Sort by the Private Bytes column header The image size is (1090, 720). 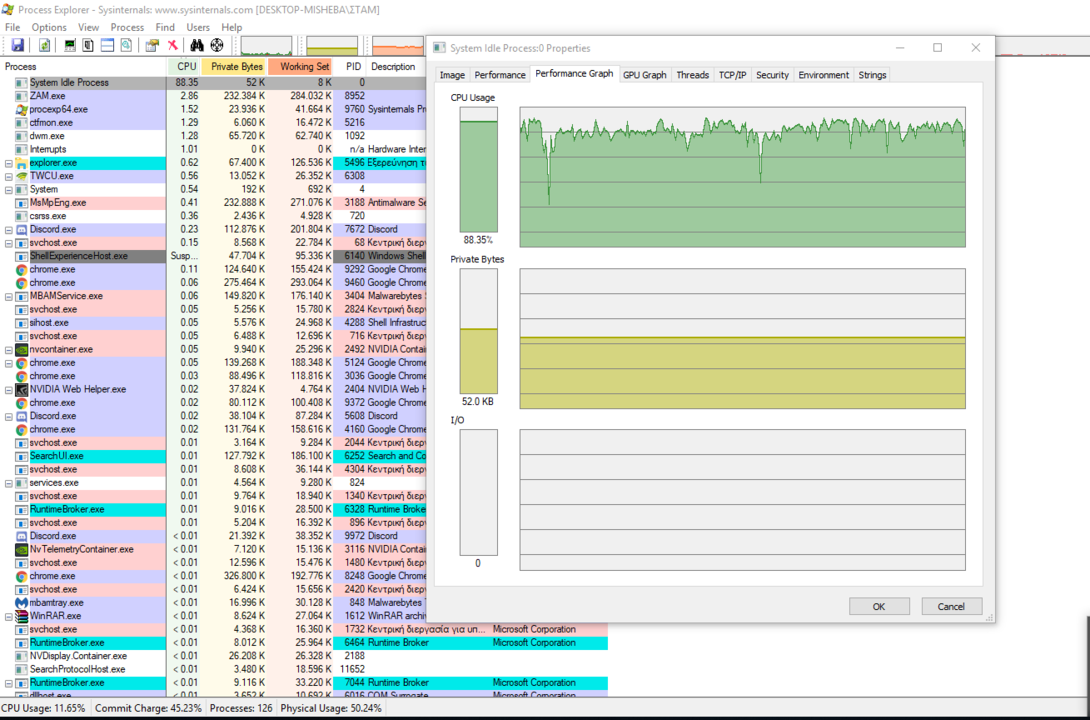pyautogui.click(x=234, y=67)
